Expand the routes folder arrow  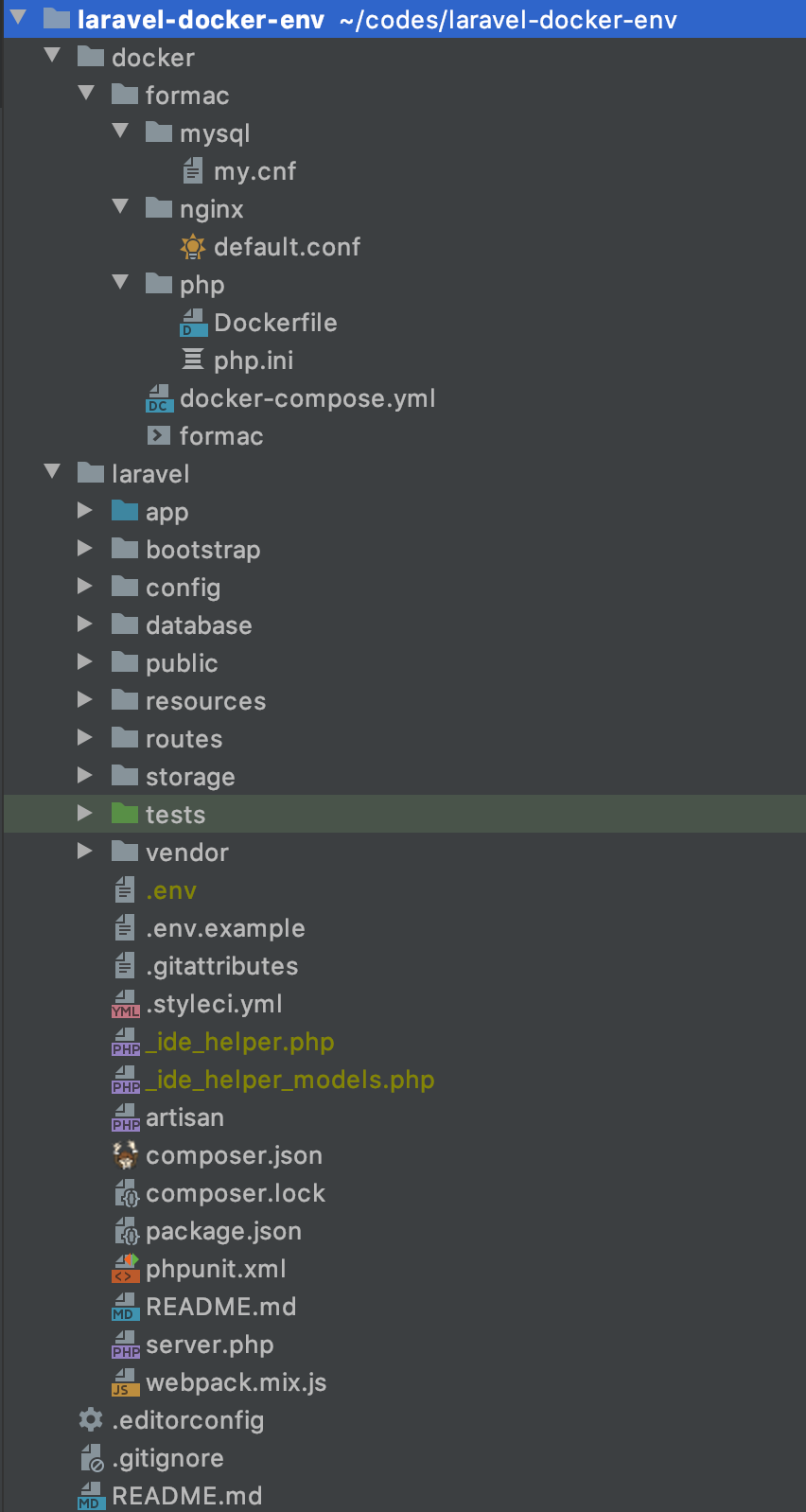[x=85, y=738]
